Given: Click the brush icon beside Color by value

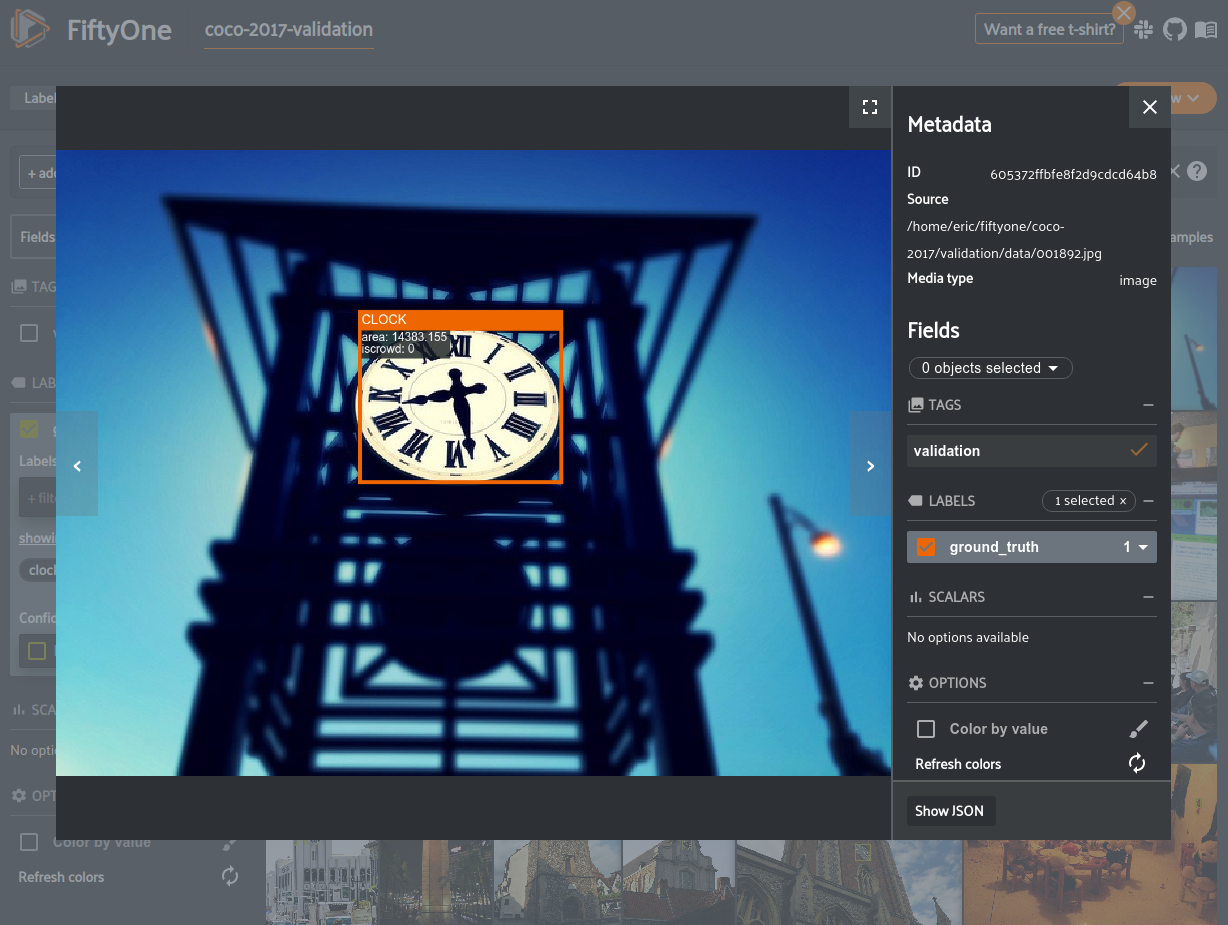Looking at the screenshot, I should point(1138,729).
